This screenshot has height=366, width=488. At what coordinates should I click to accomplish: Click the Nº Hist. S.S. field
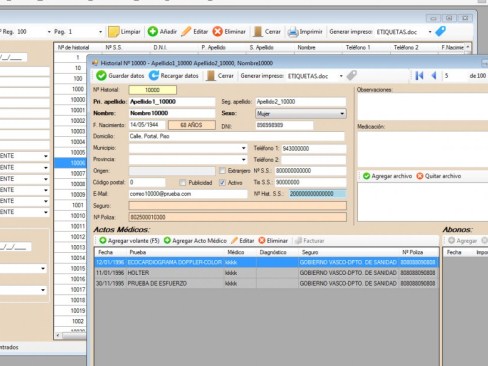[317, 194]
